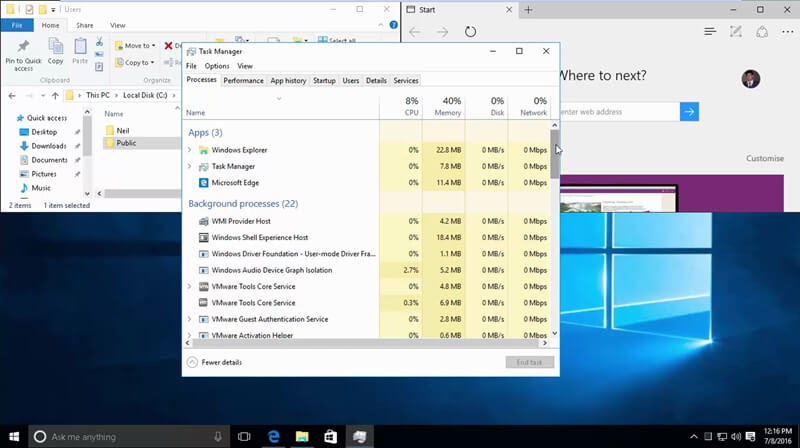Open Downloads in Quick access sidebar
The width and height of the screenshot is (800, 448).
point(48,146)
